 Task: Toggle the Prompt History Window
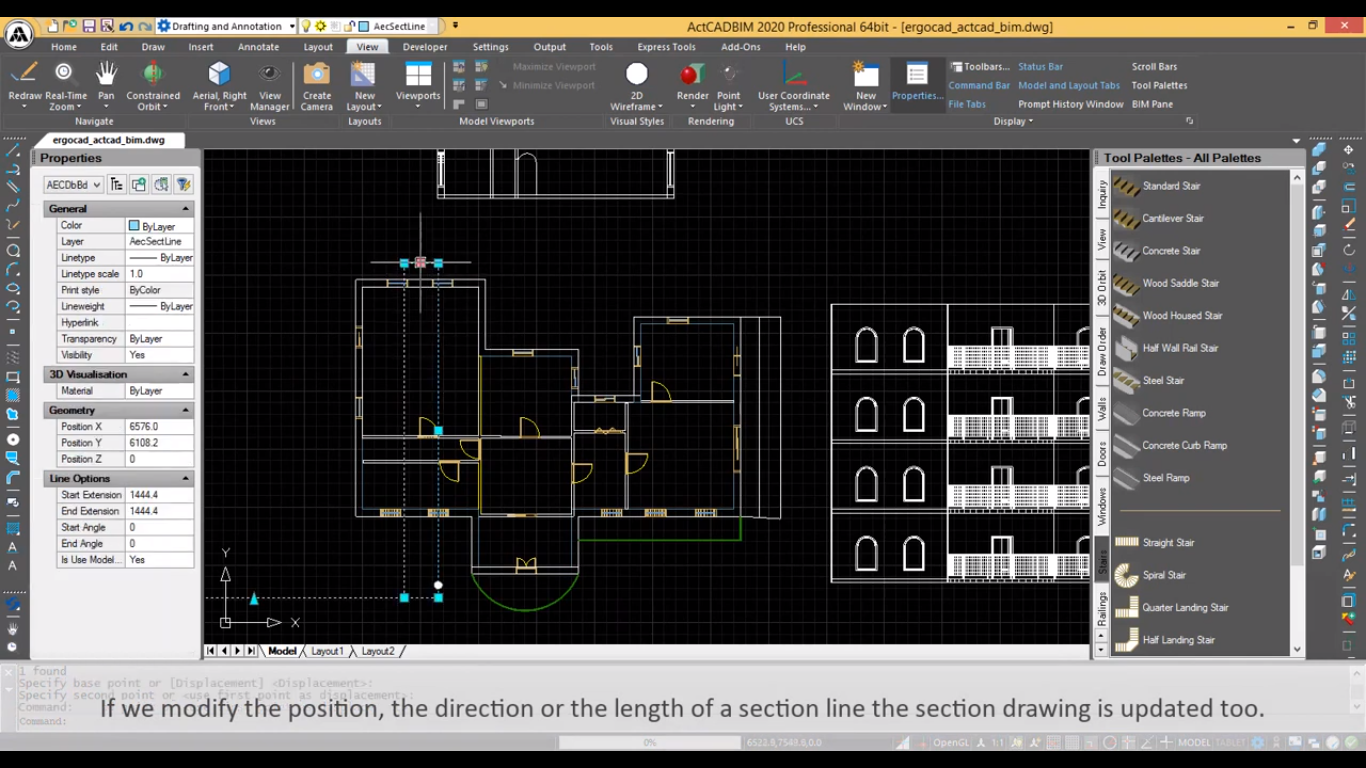pyautogui.click(x=1071, y=104)
